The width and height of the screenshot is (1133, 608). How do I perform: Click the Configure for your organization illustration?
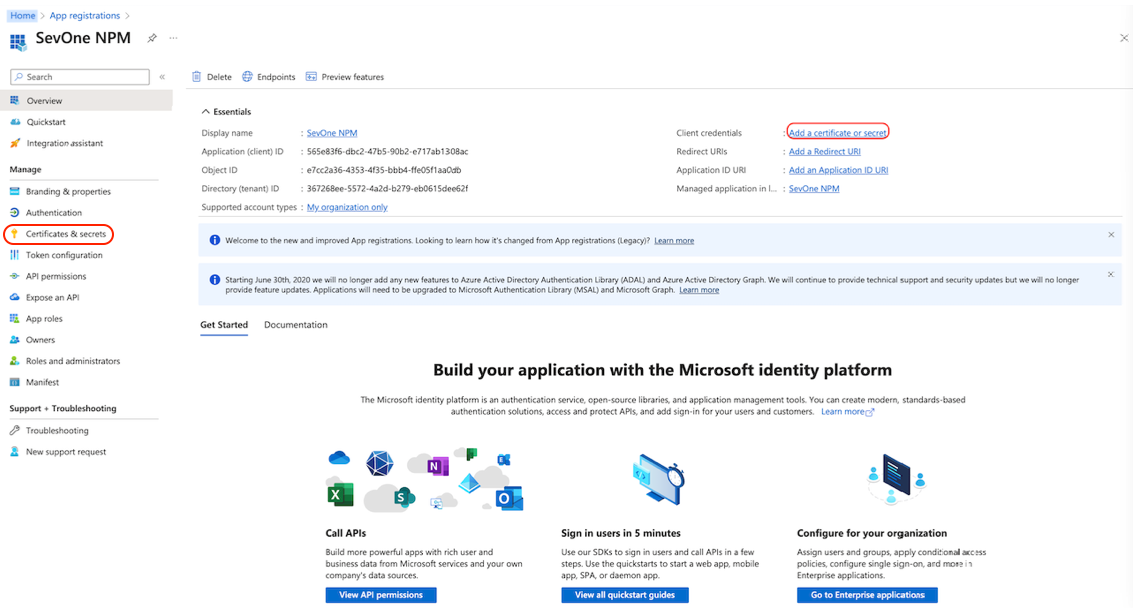pos(896,479)
